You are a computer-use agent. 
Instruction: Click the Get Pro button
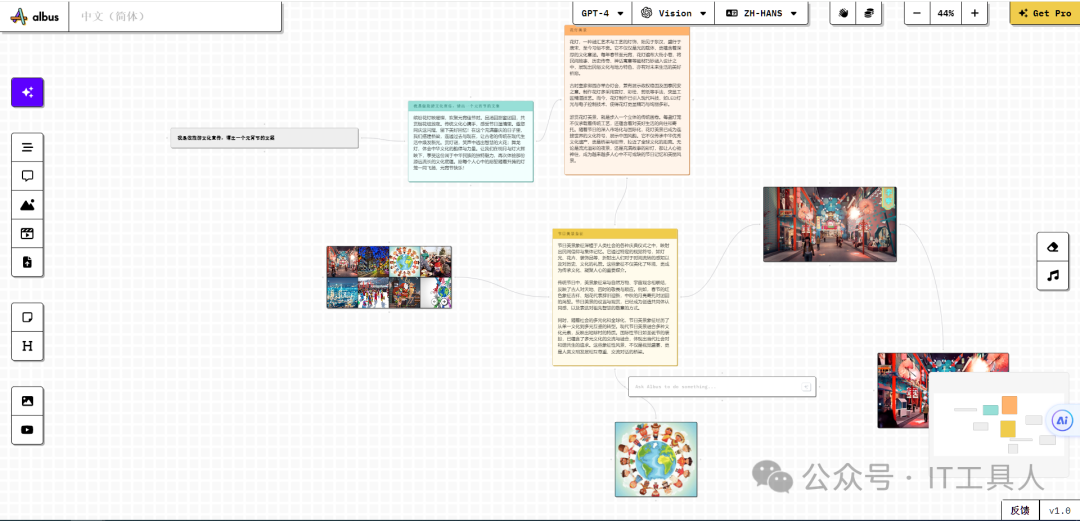point(1044,13)
